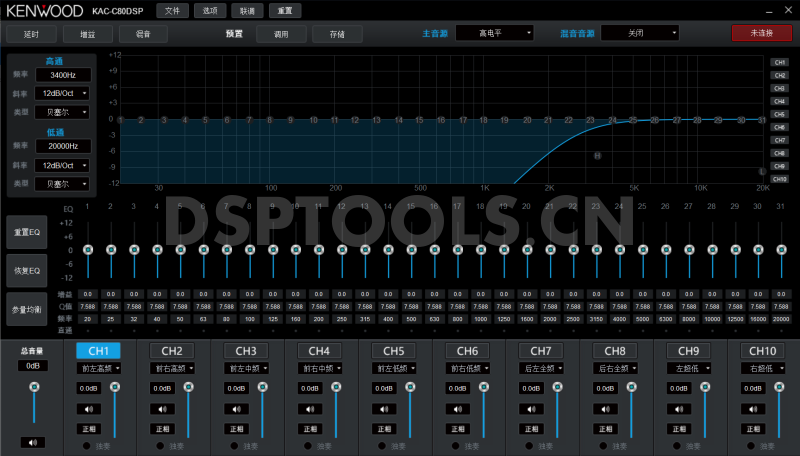Image resolution: width=800 pixels, height=456 pixels.
Task: Open the 文件 (File) menu
Action: pyautogui.click(x=173, y=10)
